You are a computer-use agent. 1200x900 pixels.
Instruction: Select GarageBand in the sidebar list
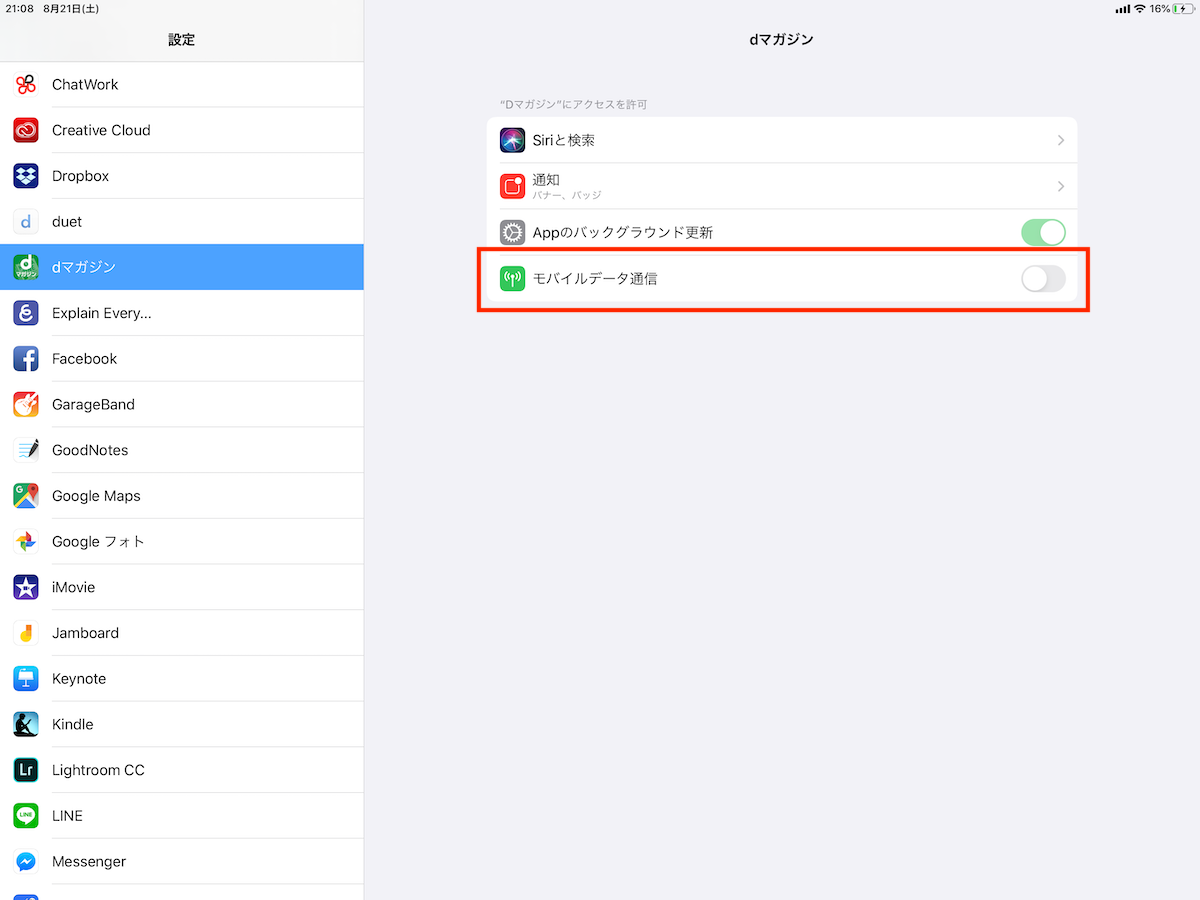[182, 404]
